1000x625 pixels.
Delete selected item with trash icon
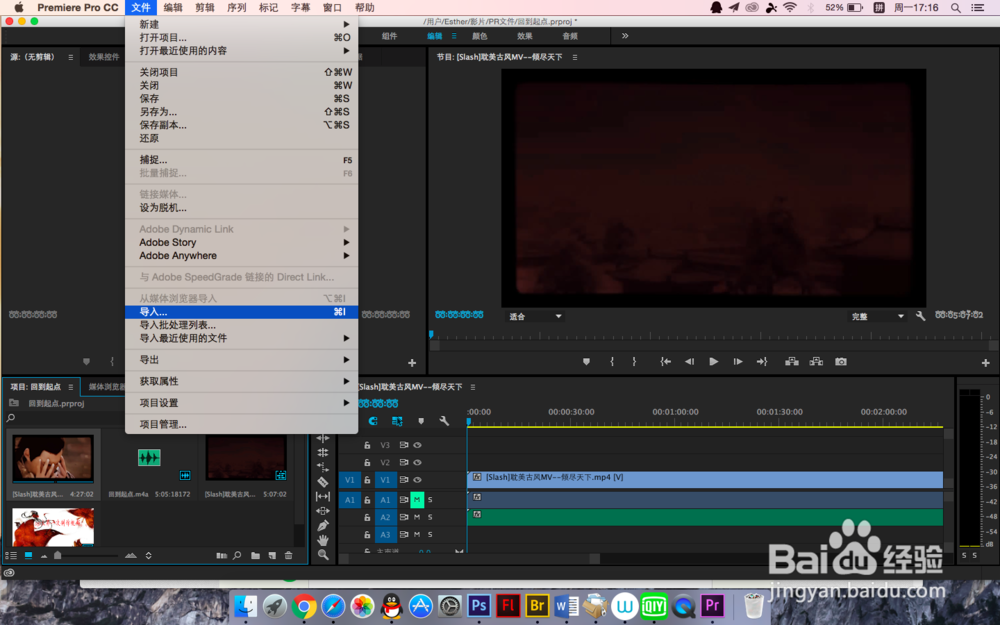point(288,555)
